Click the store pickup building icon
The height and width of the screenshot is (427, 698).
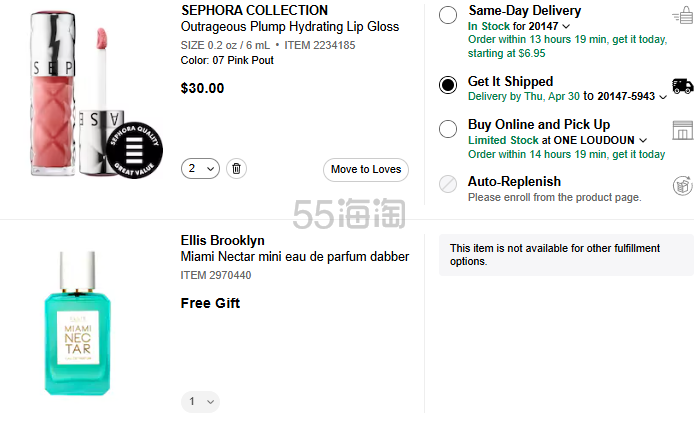(683, 130)
